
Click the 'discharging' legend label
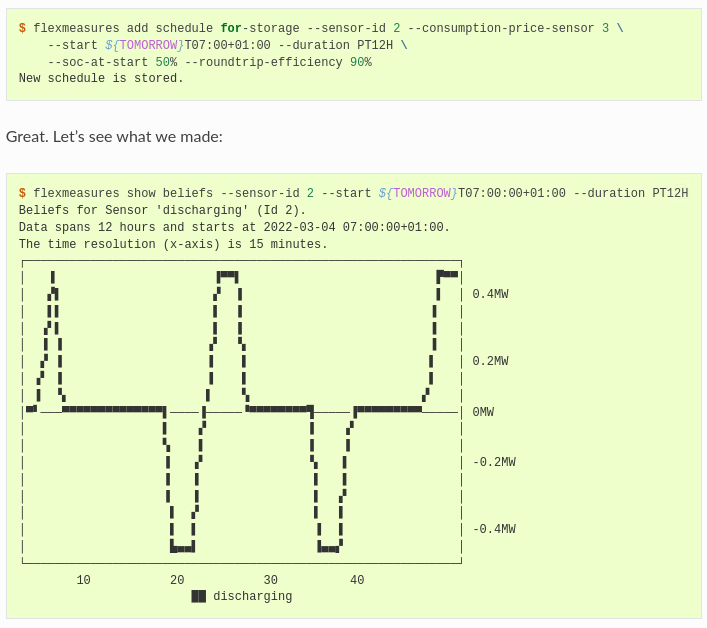click(252, 596)
